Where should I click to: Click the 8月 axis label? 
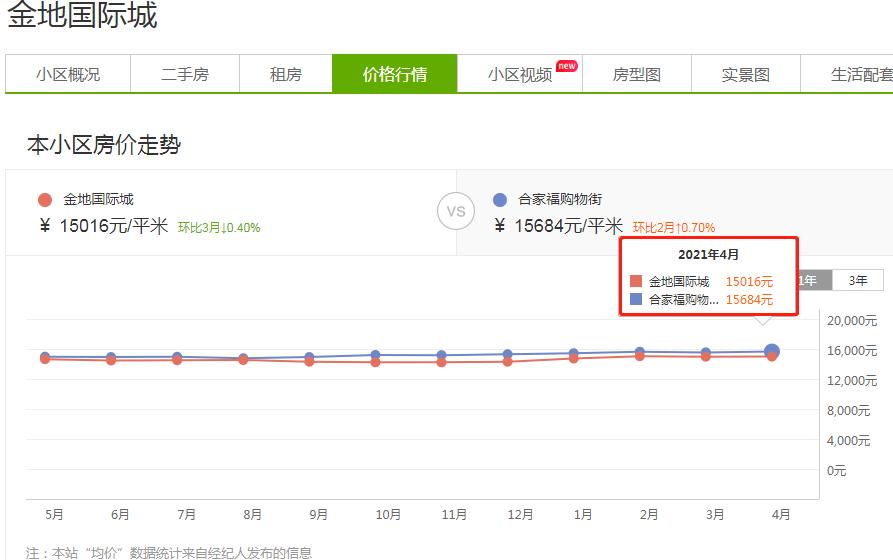(x=252, y=514)
